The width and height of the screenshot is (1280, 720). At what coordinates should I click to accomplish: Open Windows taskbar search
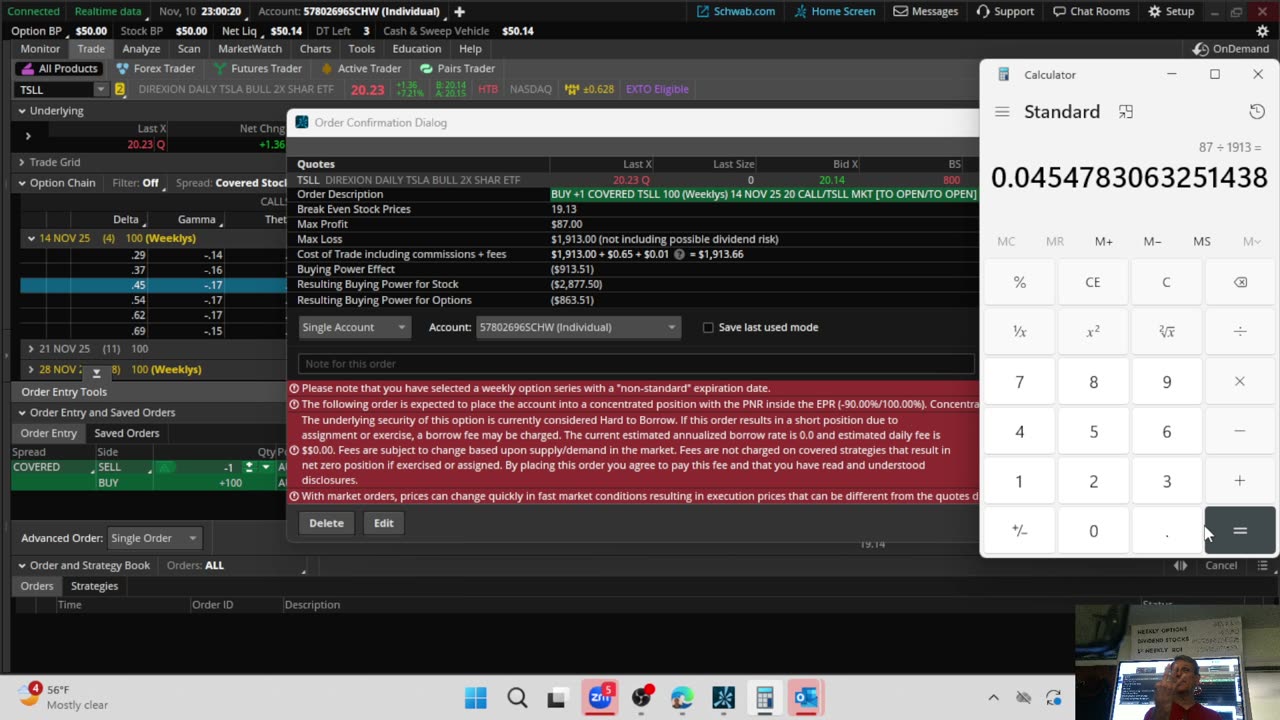click(517, 697)
